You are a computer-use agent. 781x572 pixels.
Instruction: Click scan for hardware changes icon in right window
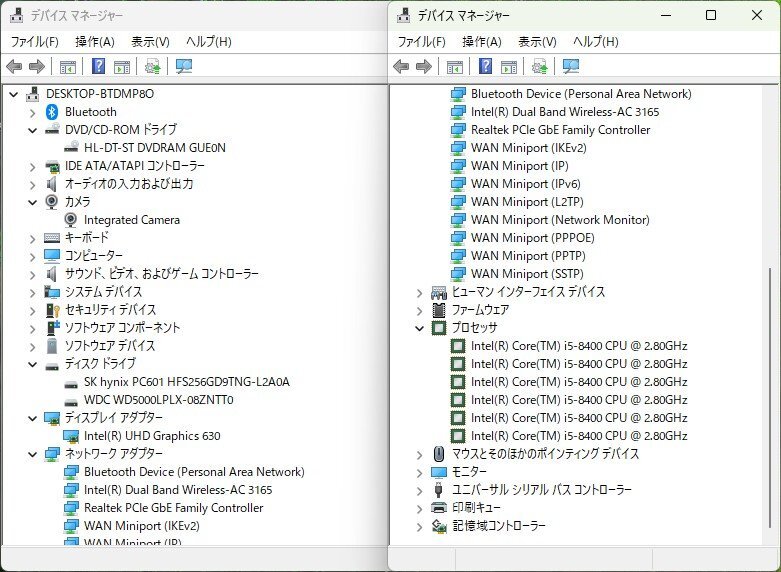[571, 66]
